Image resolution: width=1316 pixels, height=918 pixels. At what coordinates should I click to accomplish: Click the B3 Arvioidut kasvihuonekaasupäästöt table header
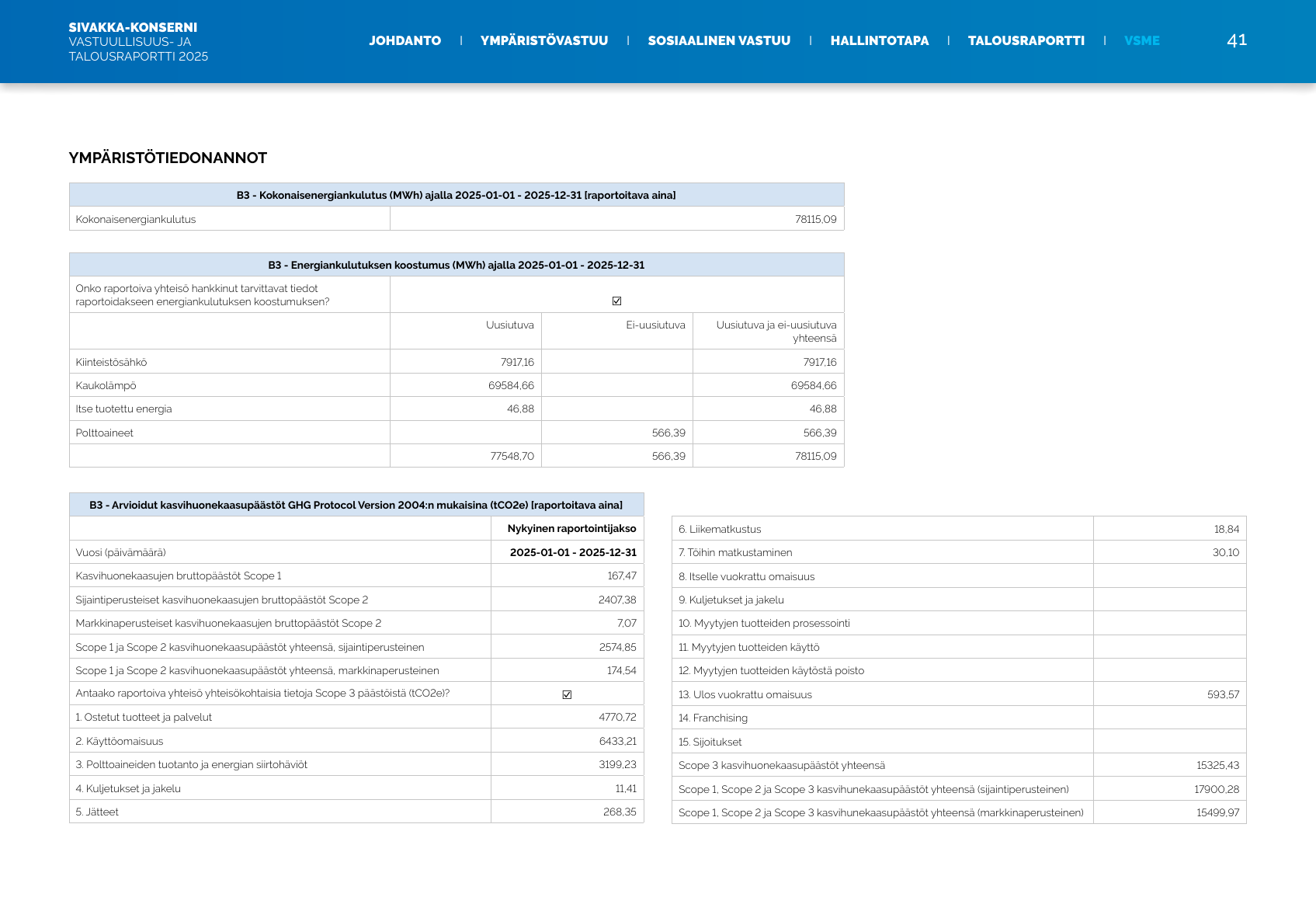point(356,505)
